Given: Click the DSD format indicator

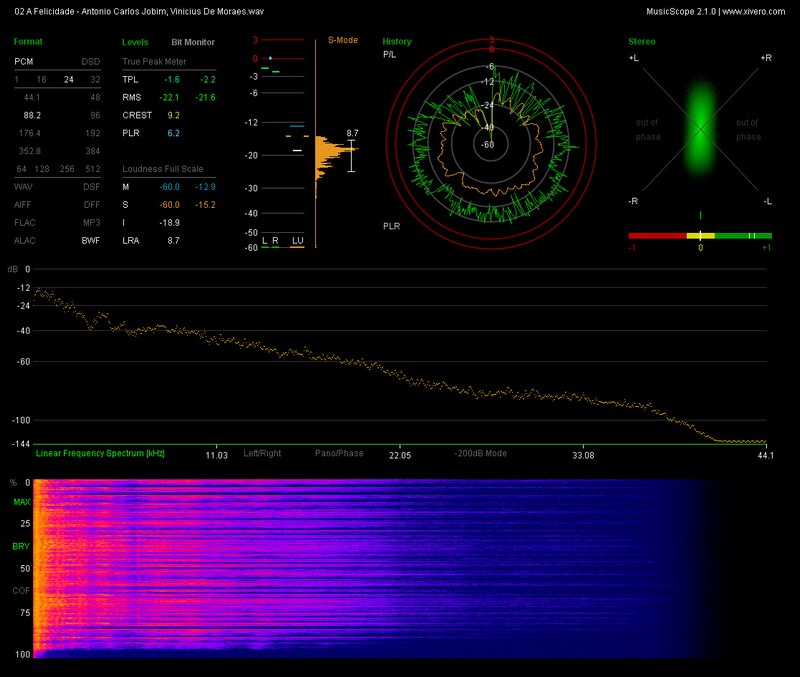Looking at the screenshot, I should pyautogui.click(x=91, y=62).
